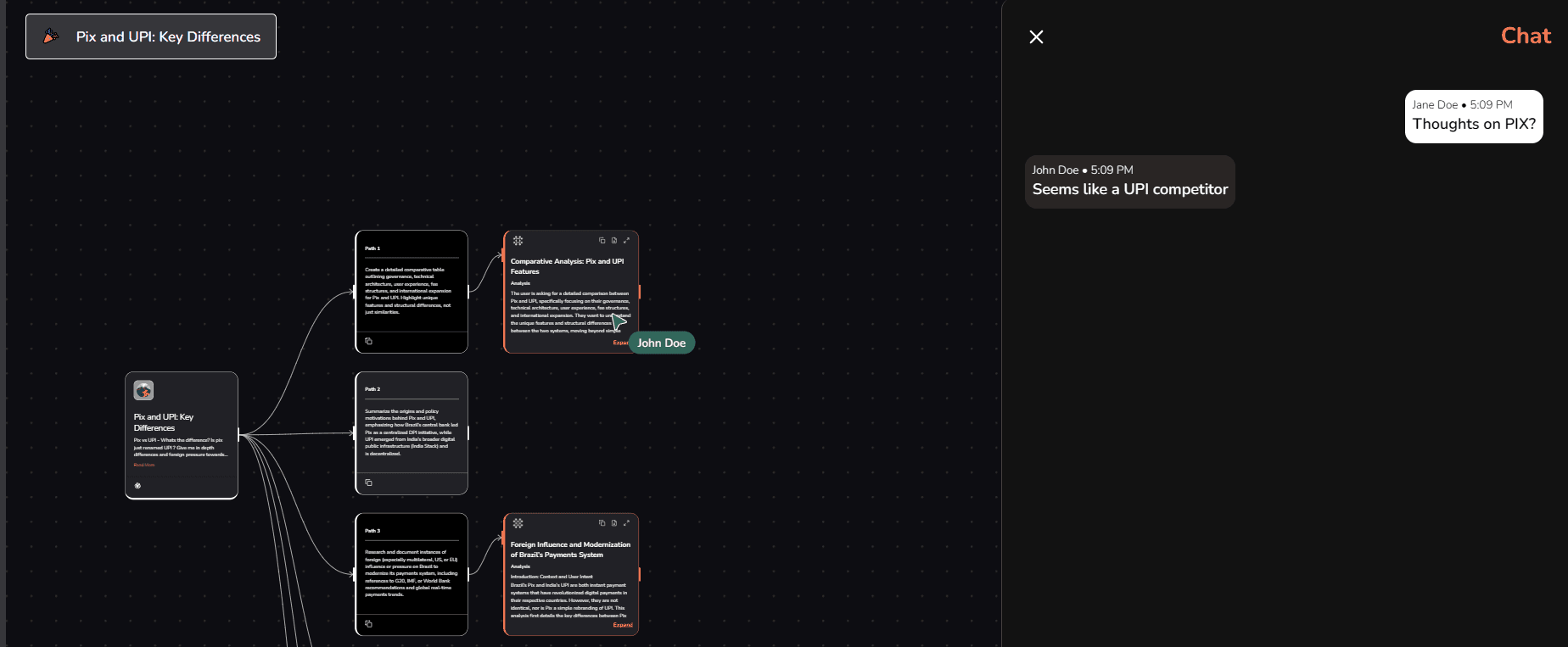Export Comparative Analysis node as document
The height and width of the screenshot is (647, 1568).
tap(614, 241)
